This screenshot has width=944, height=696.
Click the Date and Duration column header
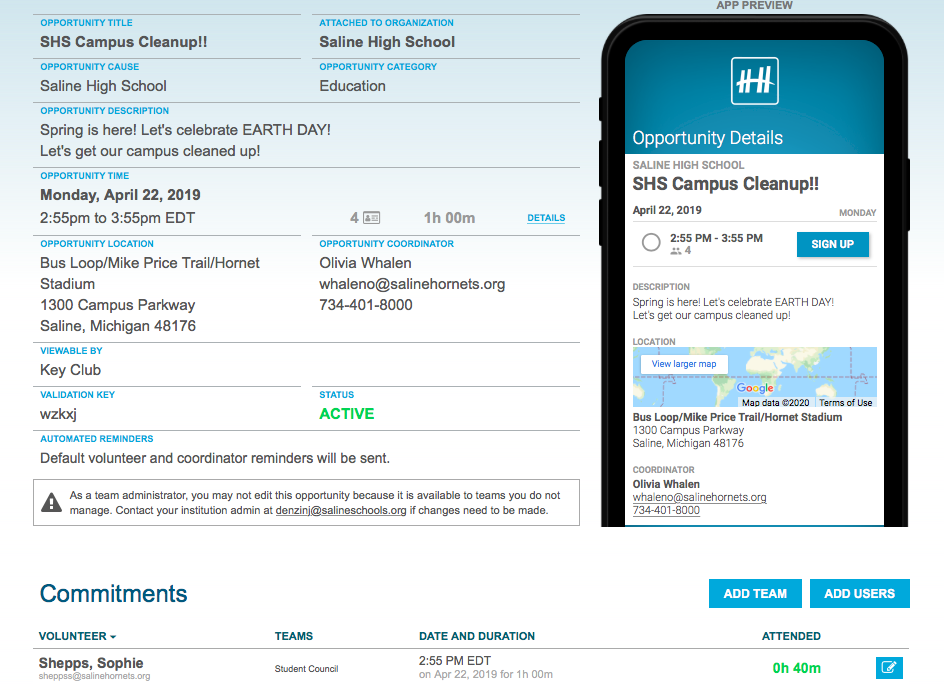476,636
